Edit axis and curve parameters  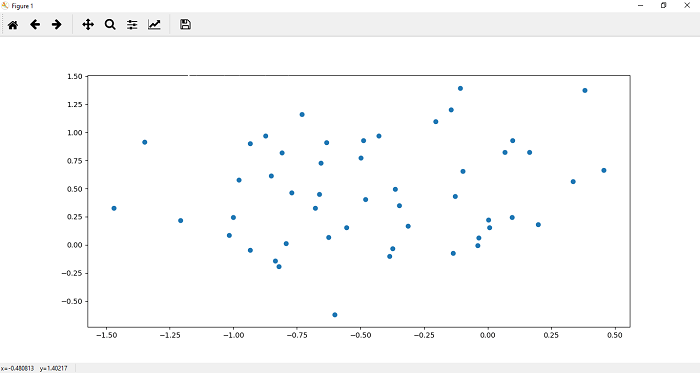tap(154, 25)
